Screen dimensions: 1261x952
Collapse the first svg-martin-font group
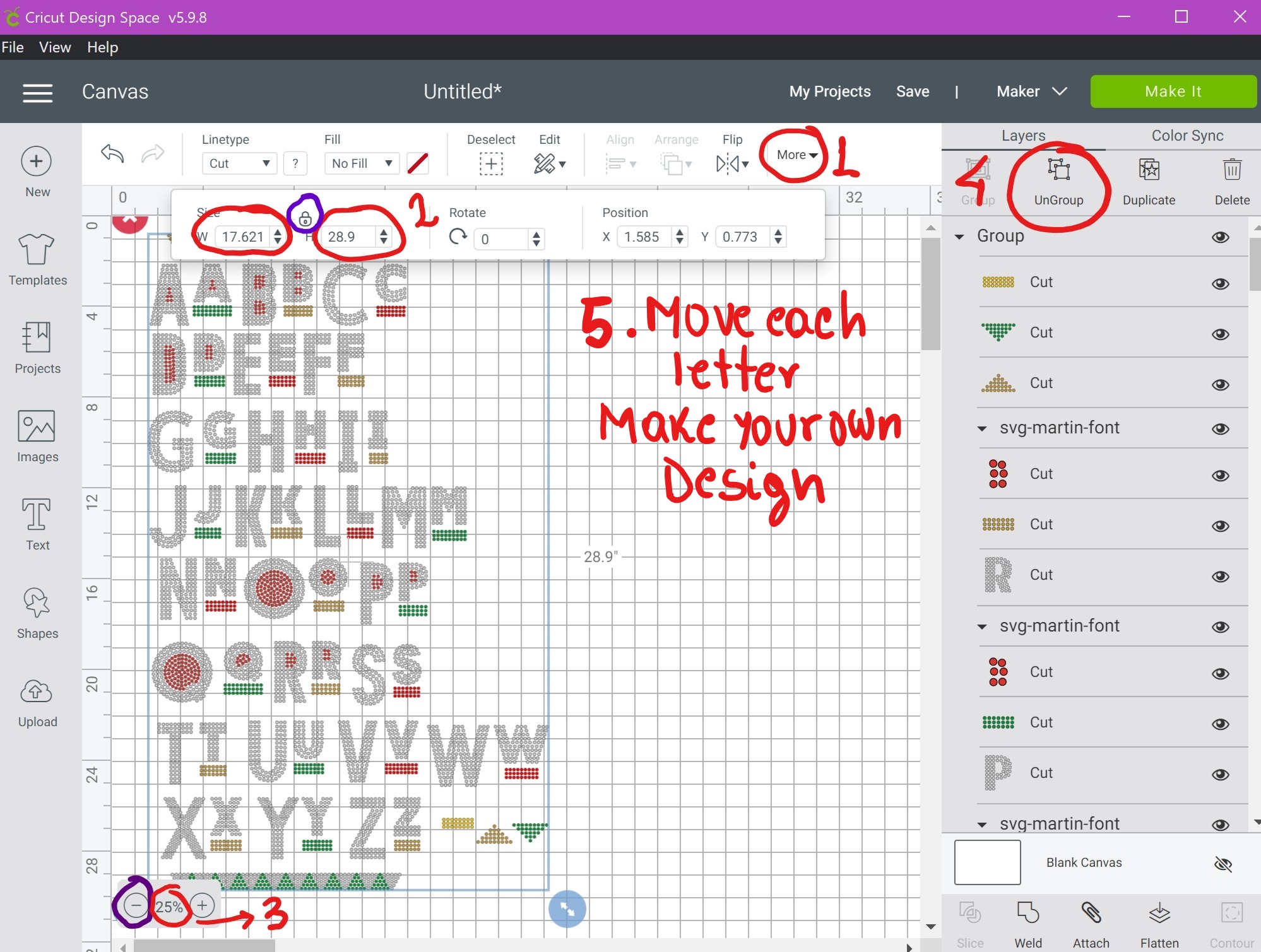click(x=982, y=429)
